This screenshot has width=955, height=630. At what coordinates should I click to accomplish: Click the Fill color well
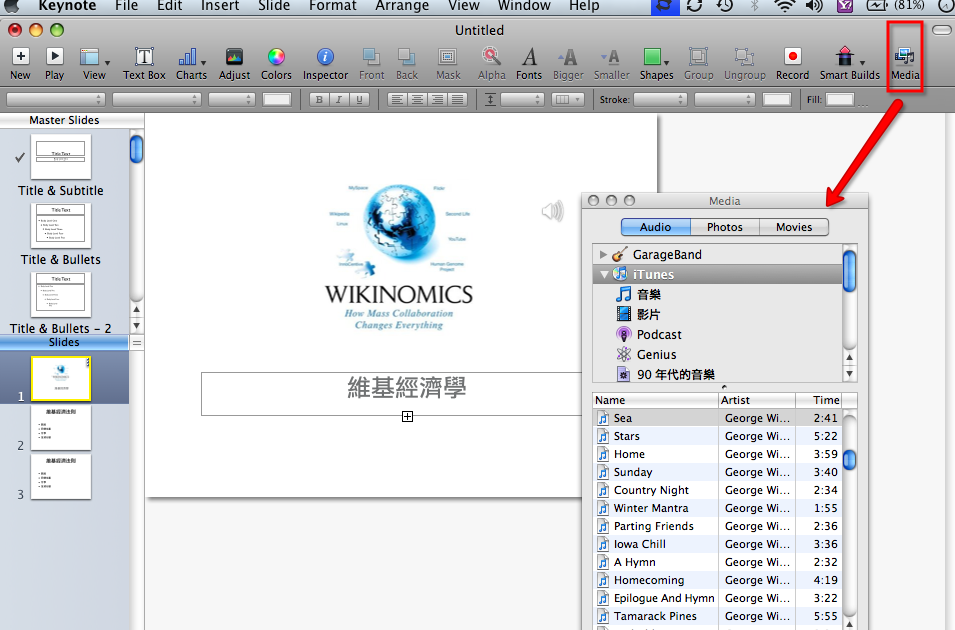point(840,99)
